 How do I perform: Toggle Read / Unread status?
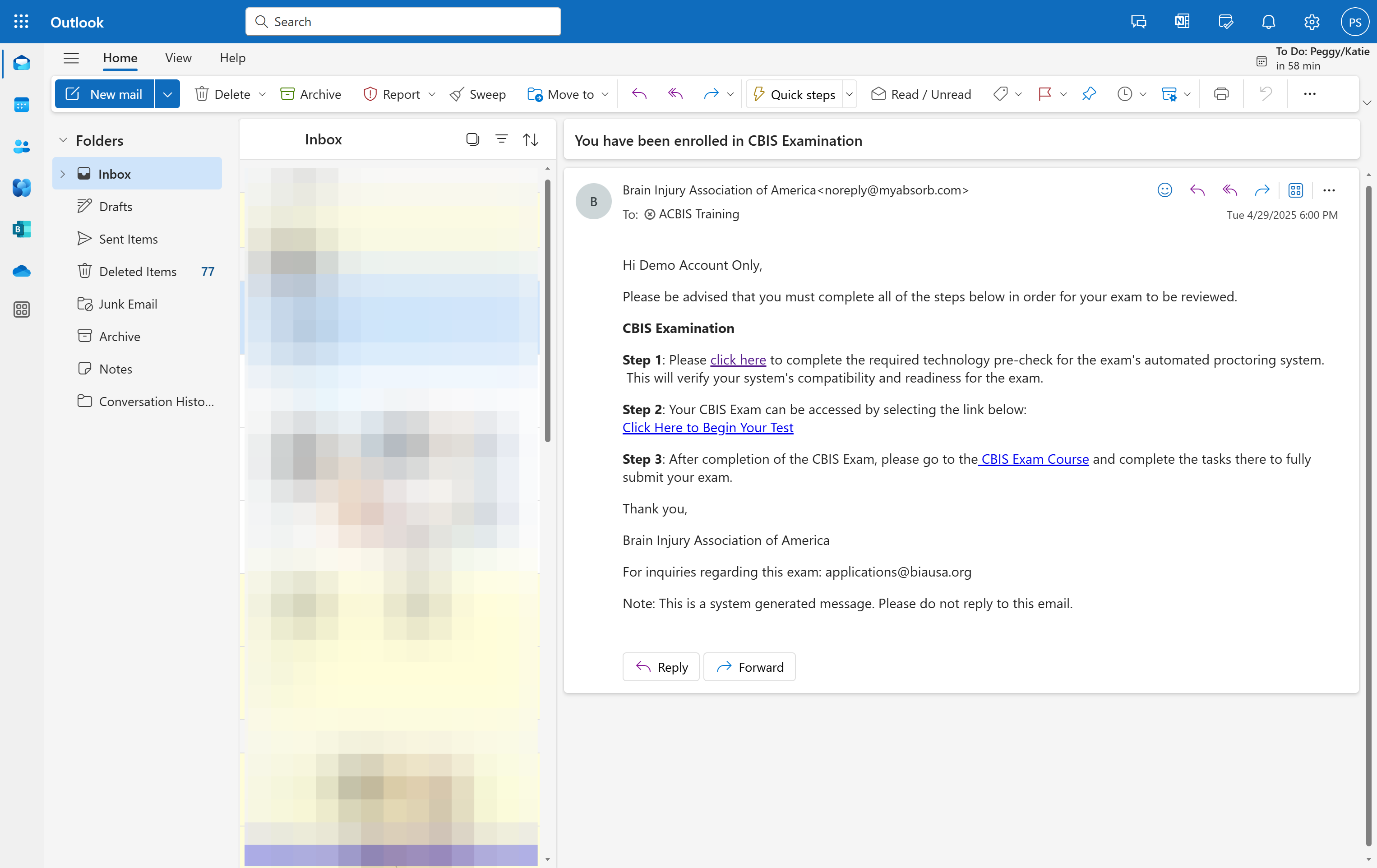click(x=921, y=94)
